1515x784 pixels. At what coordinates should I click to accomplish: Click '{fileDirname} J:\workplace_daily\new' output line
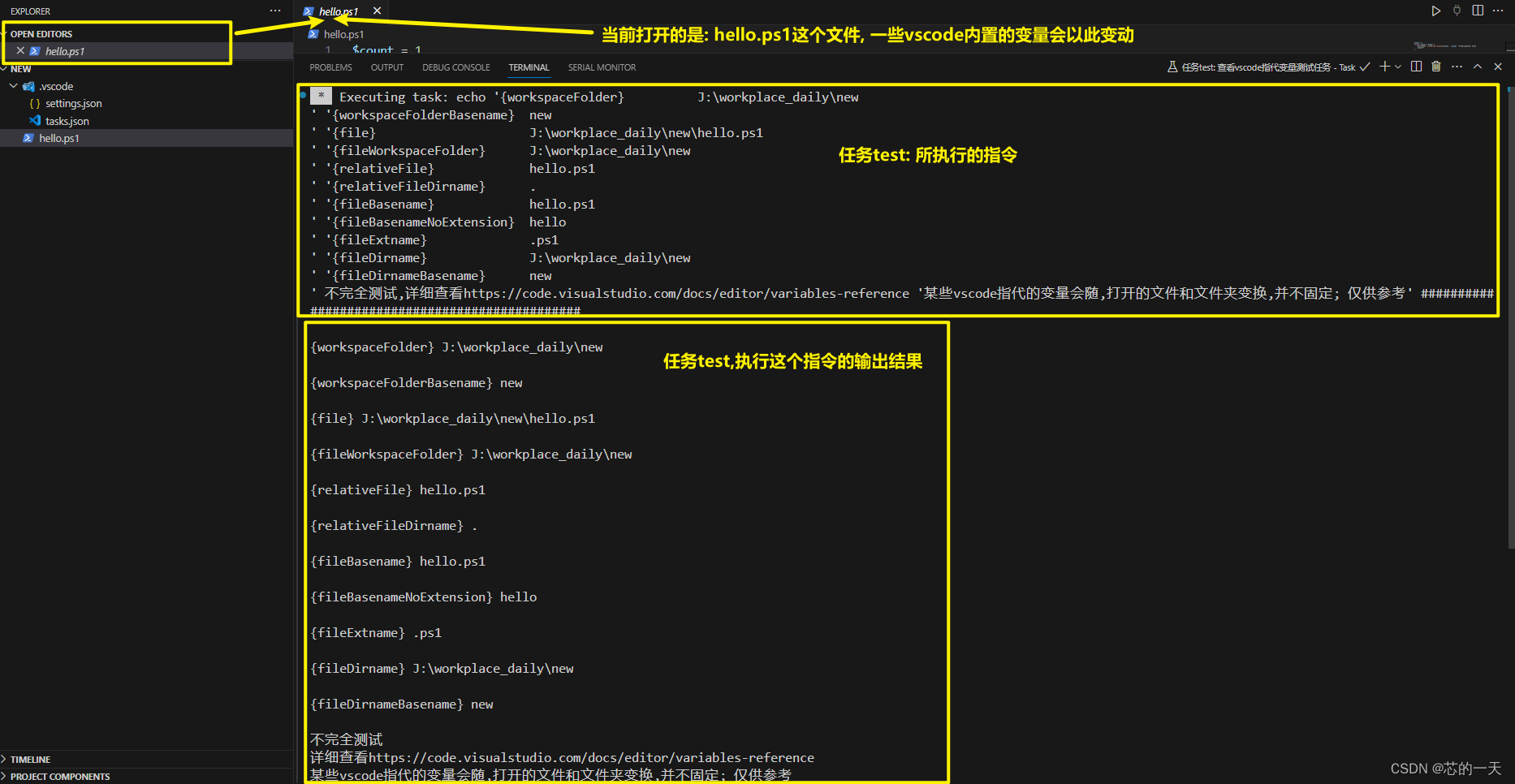pos(442,668)
